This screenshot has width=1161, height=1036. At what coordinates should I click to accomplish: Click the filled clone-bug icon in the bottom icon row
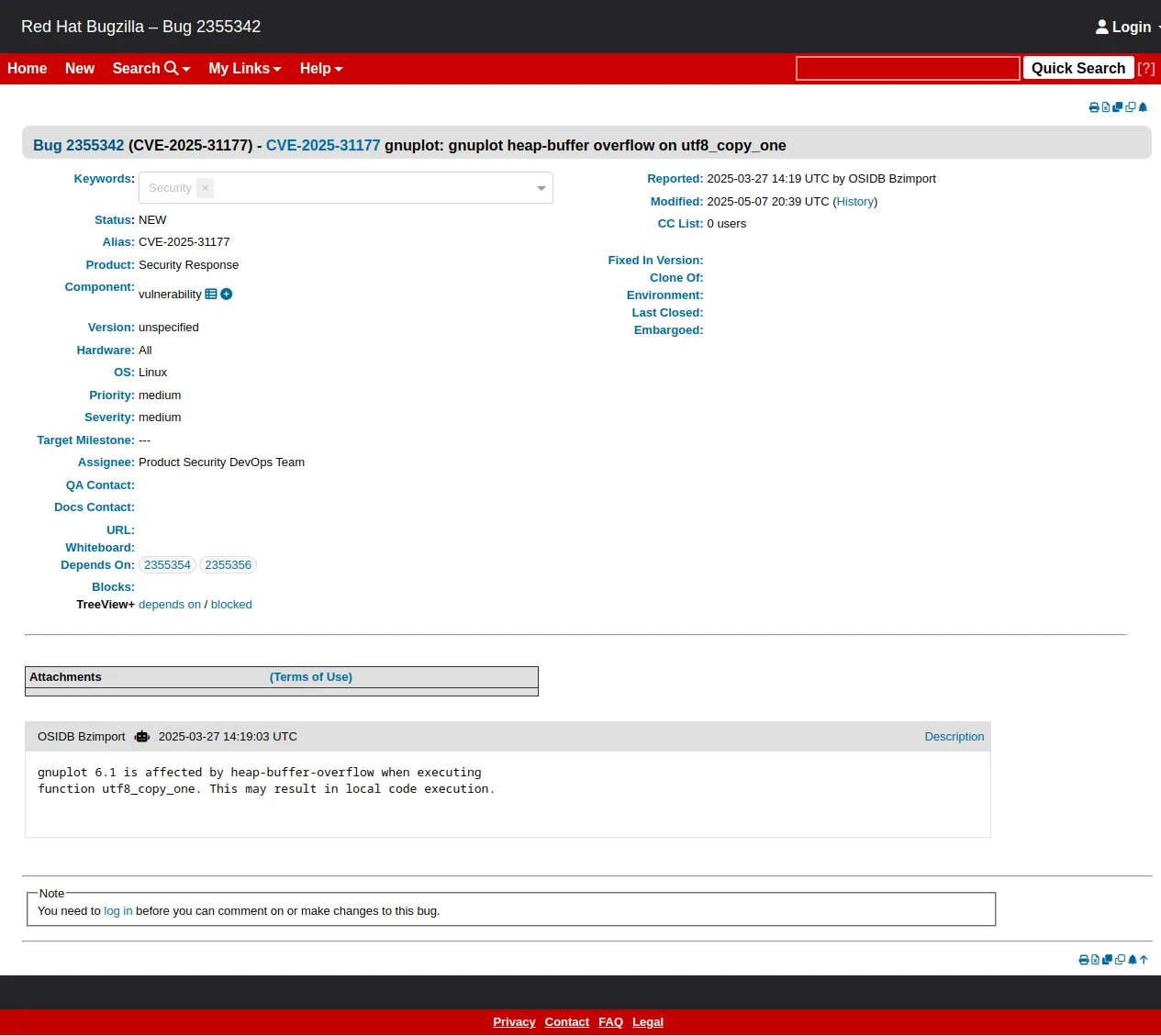[x=1107, y=960]
